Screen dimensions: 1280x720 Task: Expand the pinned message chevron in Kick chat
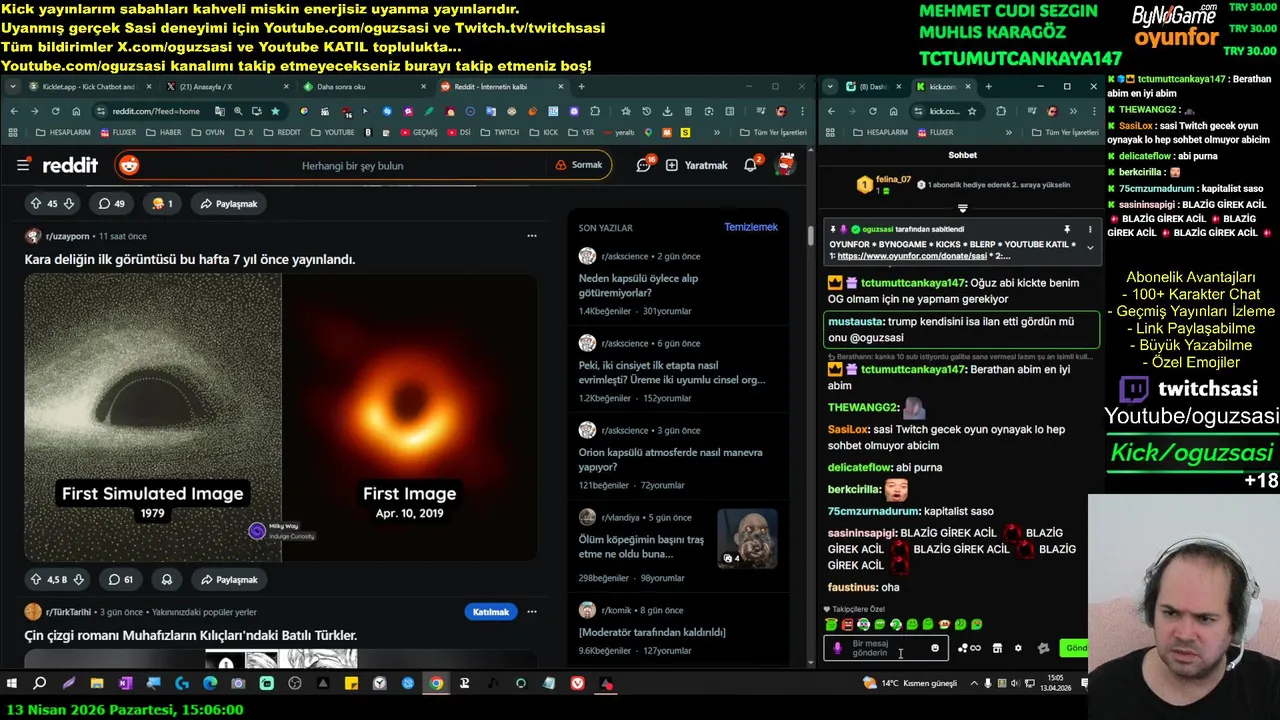point(1090,247)
